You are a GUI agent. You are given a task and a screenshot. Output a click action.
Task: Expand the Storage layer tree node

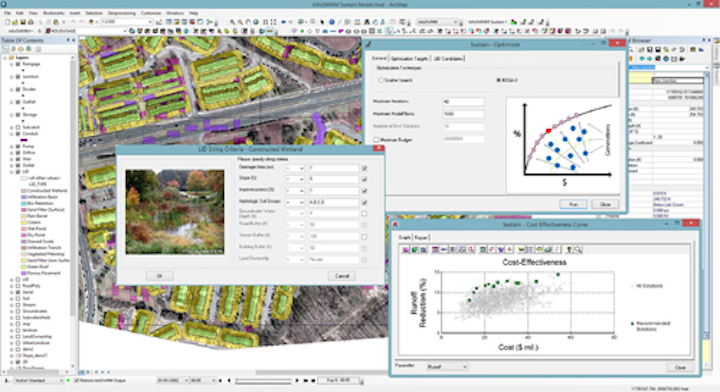(x=11, y=115)
